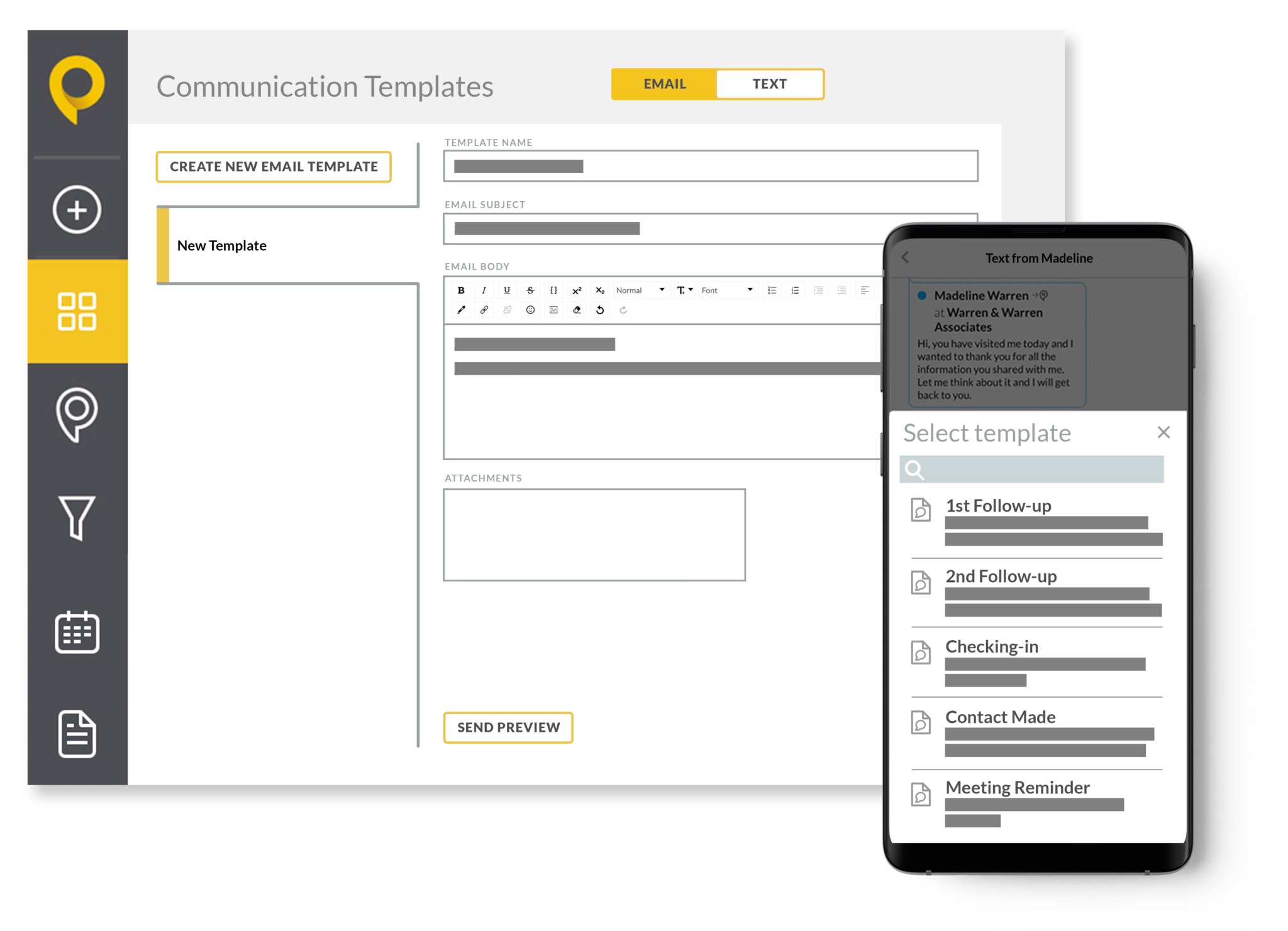This screenshot has height=931, width=1288.
Task: Click the SEND PREVIEW button
Action: [509, 727]
